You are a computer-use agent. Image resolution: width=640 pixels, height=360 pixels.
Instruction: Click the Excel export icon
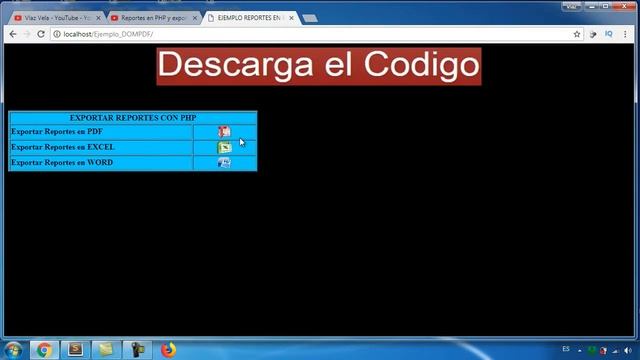[x=224, y=147]
